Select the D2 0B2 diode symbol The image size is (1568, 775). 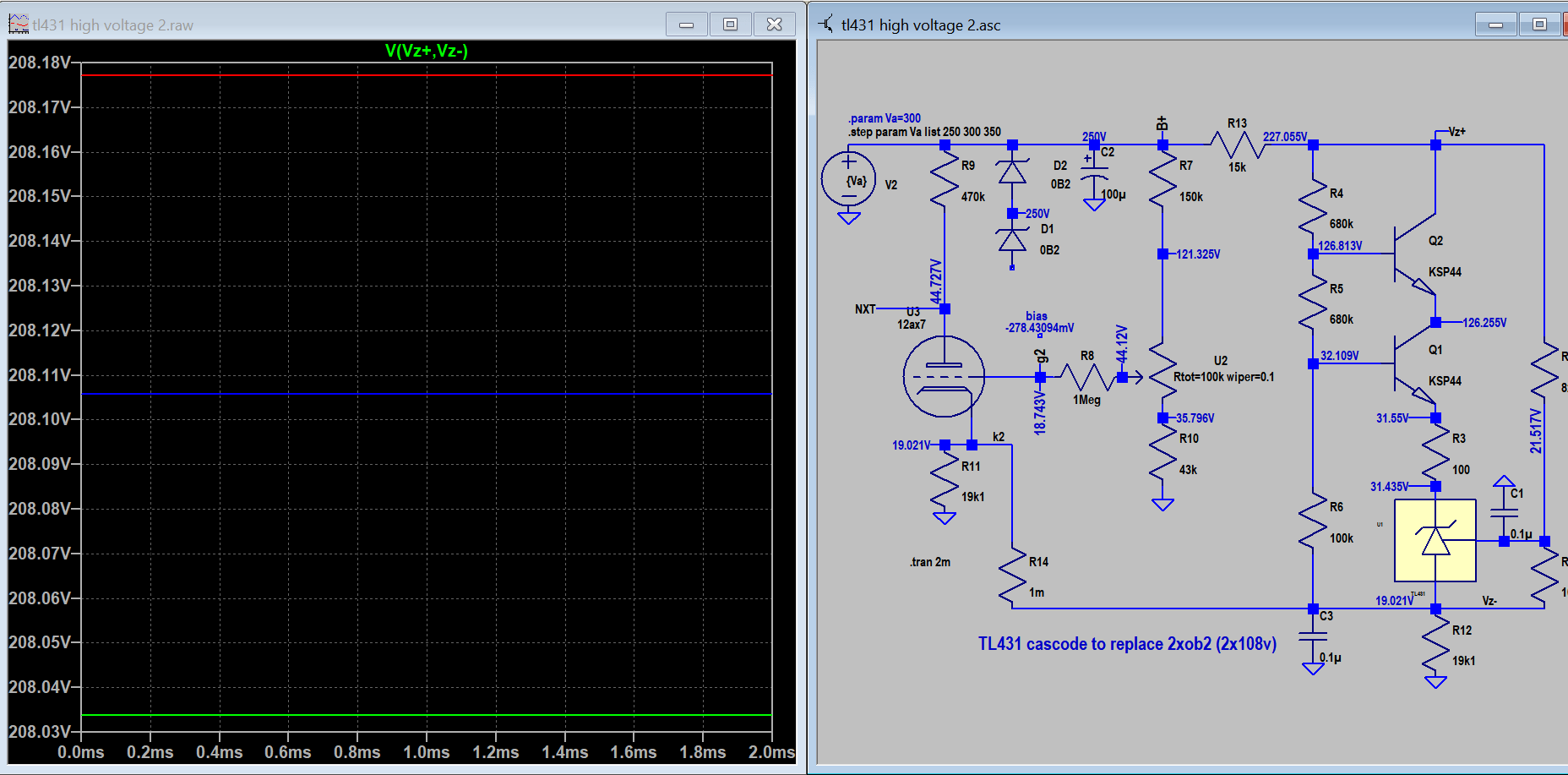click(1012, 172)
